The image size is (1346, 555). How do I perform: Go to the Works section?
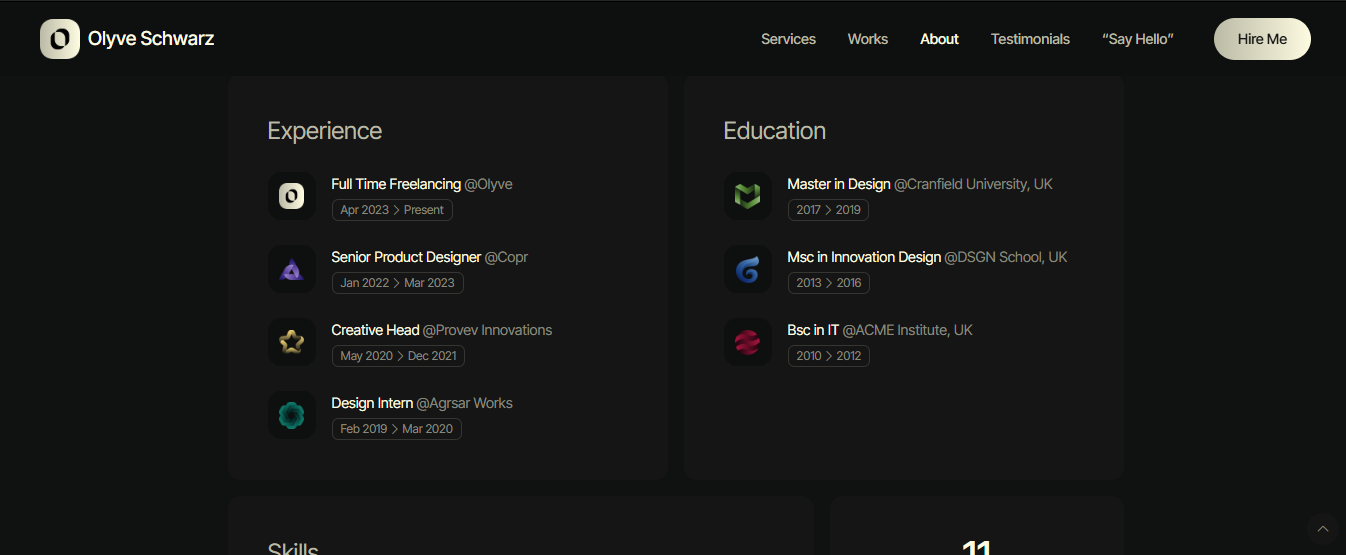click(868, 39)
